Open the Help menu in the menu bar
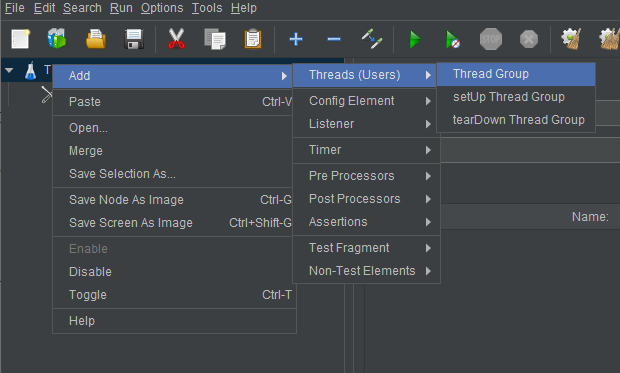Viewport: 620px width, 373px height. (244, 8)
